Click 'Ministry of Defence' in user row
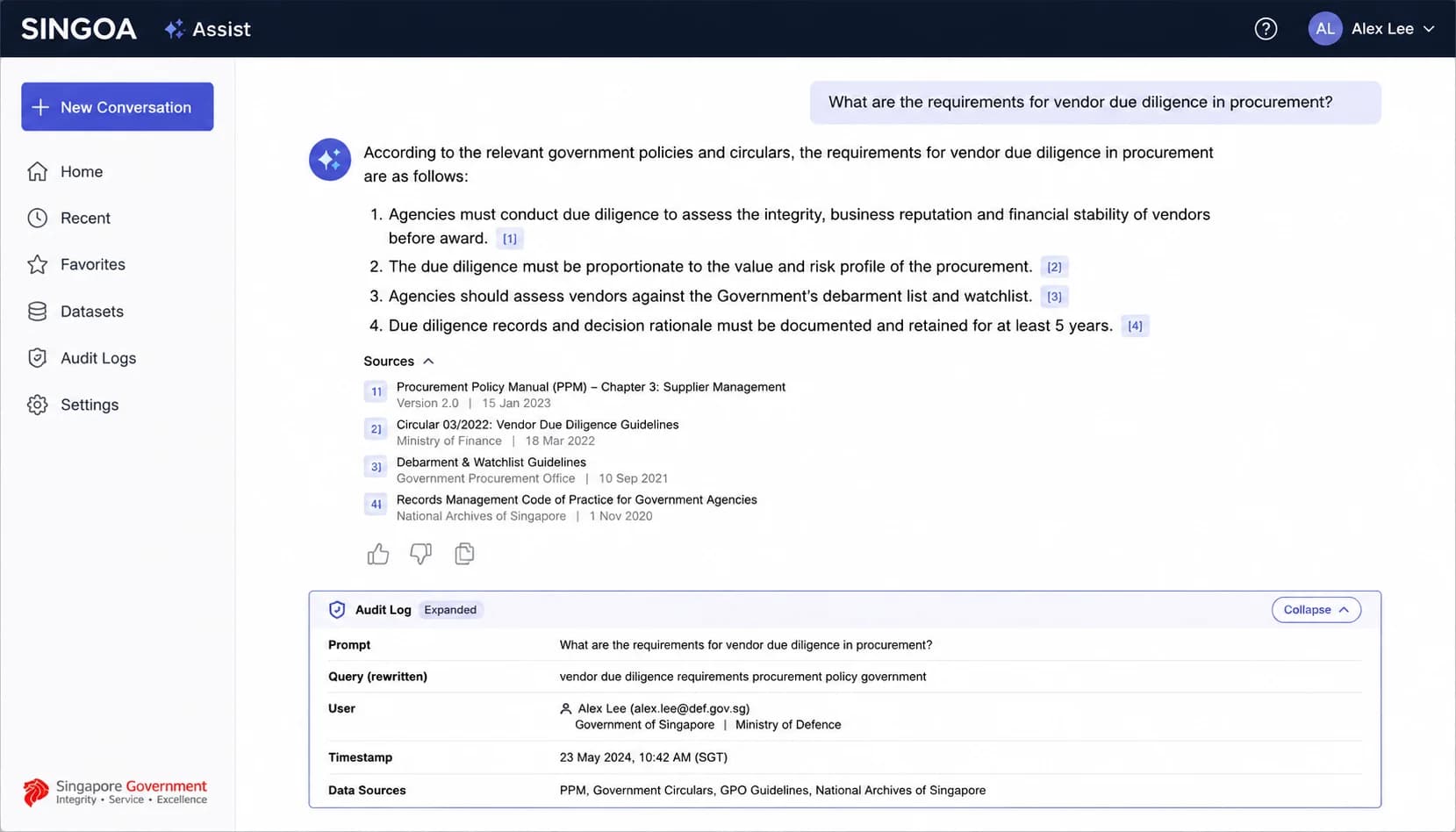This screenshot has width=1456, height=832. point(788,725)
